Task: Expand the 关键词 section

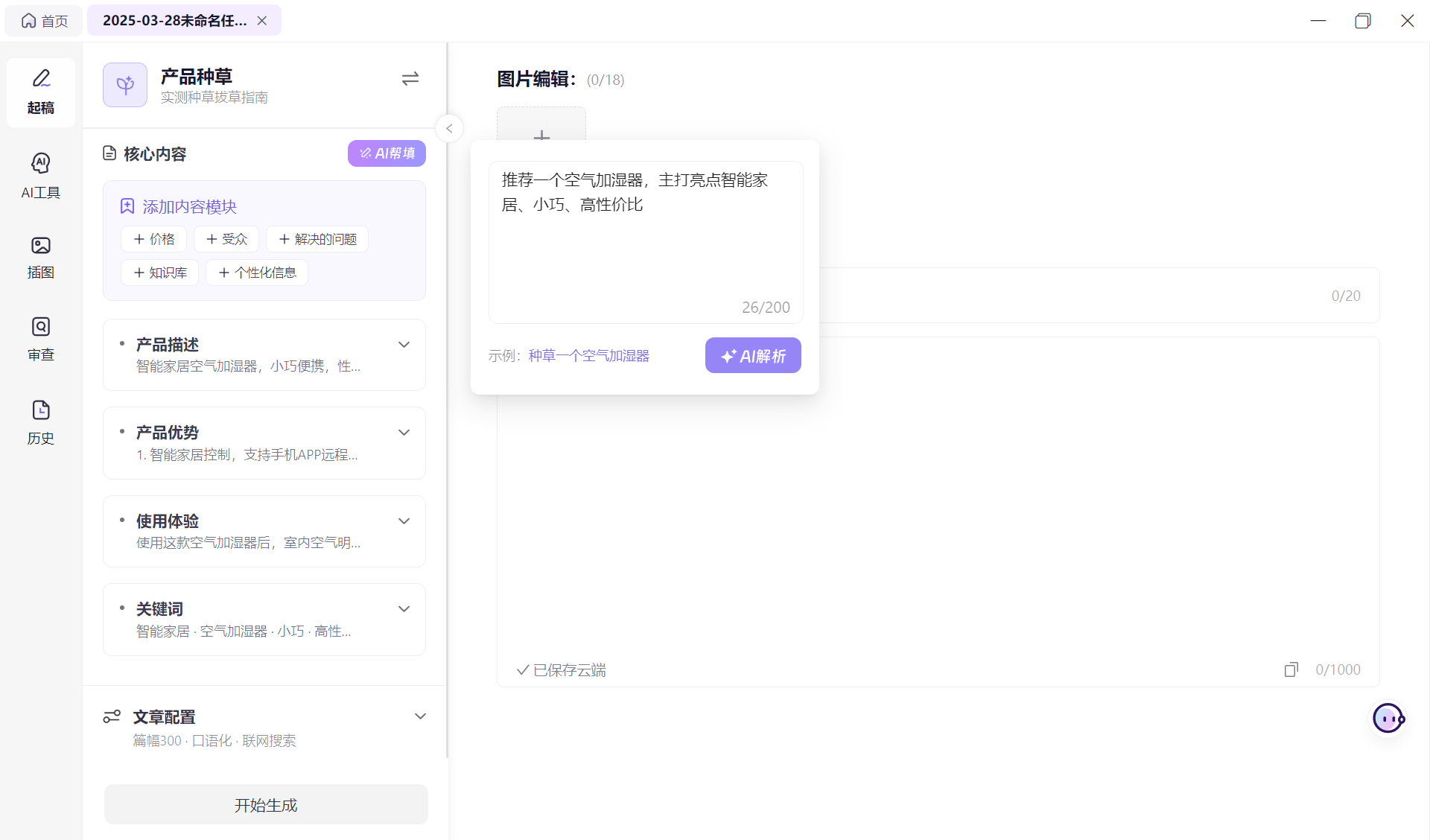Action: 404,608
